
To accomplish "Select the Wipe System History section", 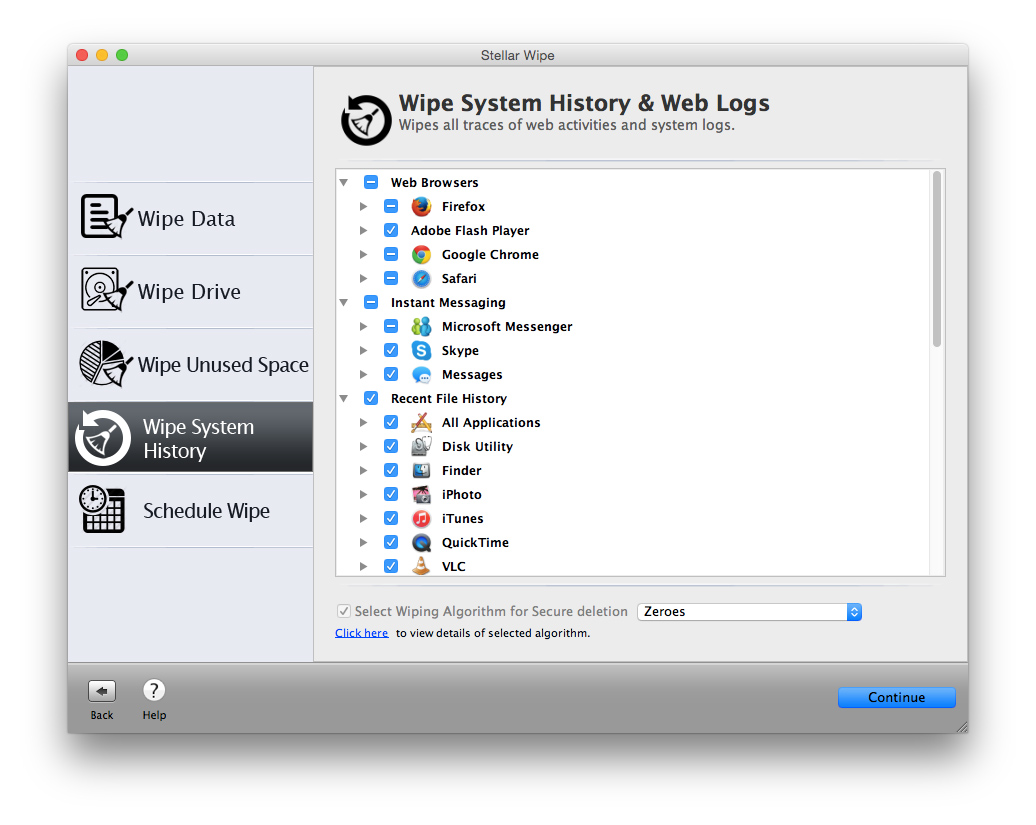I will pos(190,437).
